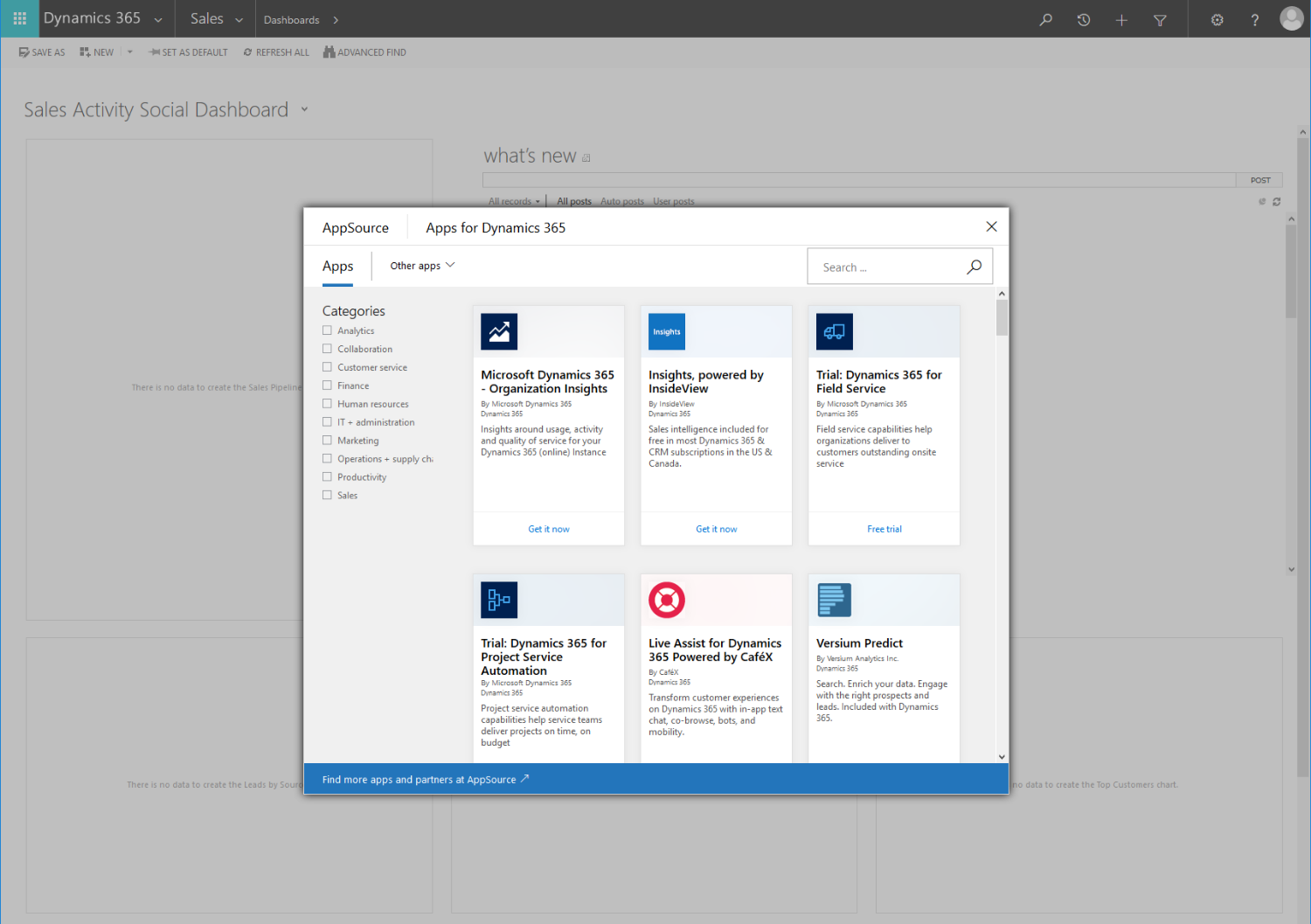This screenshot has height=924, width=1311.
Task: Check the Productivity category
Action: pos(327,477)
